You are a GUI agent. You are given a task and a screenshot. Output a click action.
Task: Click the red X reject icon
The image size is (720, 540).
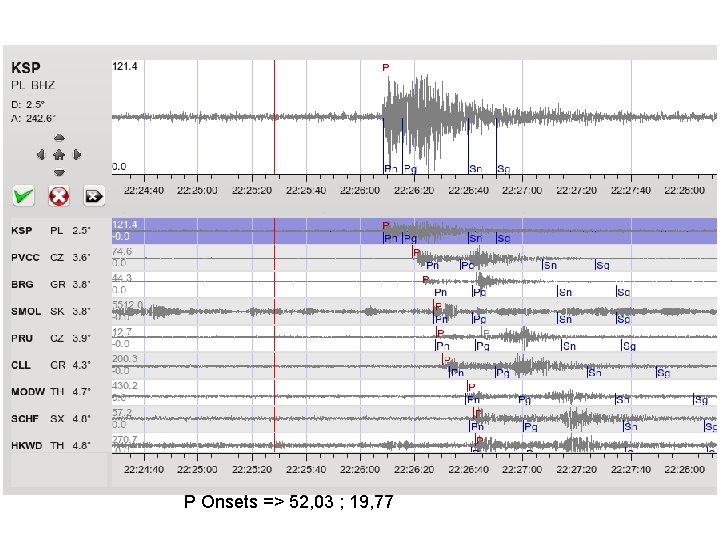pyautogui.click(x=59, y=197)
